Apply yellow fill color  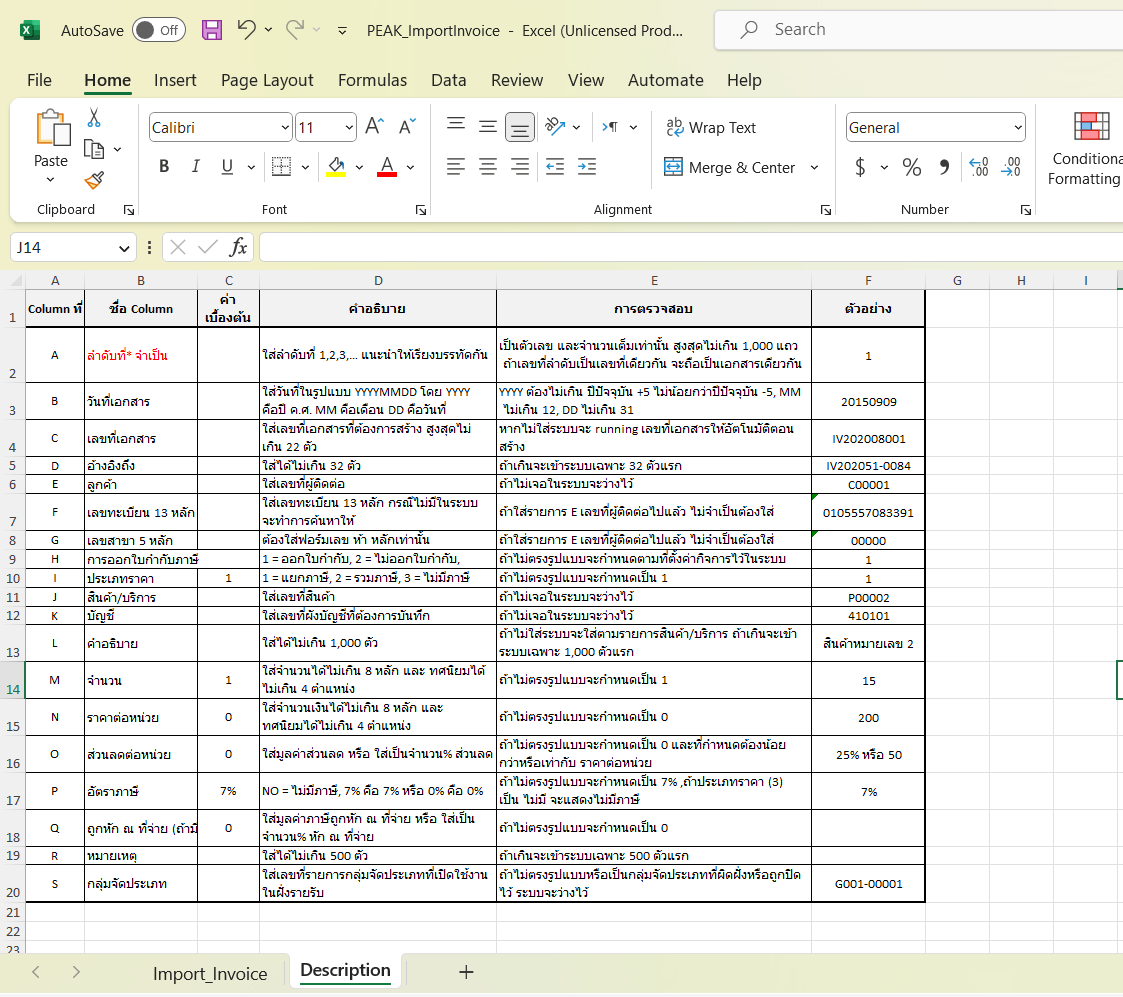pos(336,166)
